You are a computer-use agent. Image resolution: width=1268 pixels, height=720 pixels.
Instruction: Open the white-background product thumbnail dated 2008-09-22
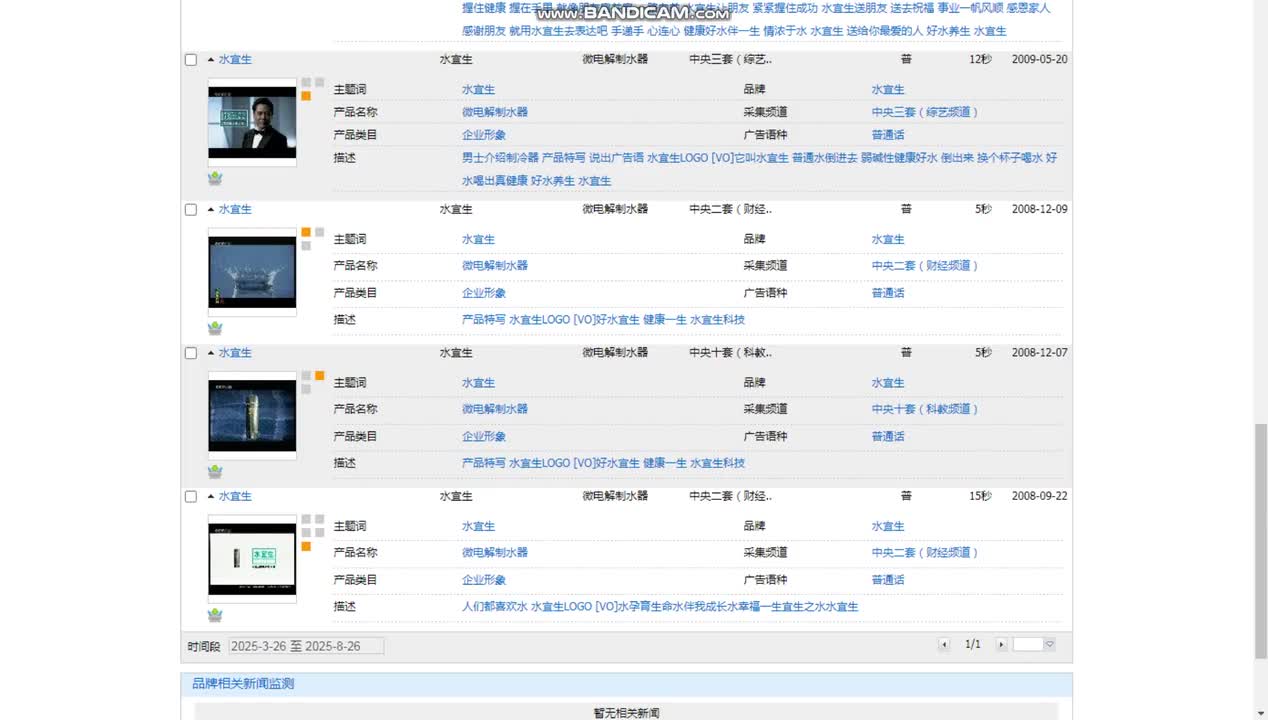point(252,559)
